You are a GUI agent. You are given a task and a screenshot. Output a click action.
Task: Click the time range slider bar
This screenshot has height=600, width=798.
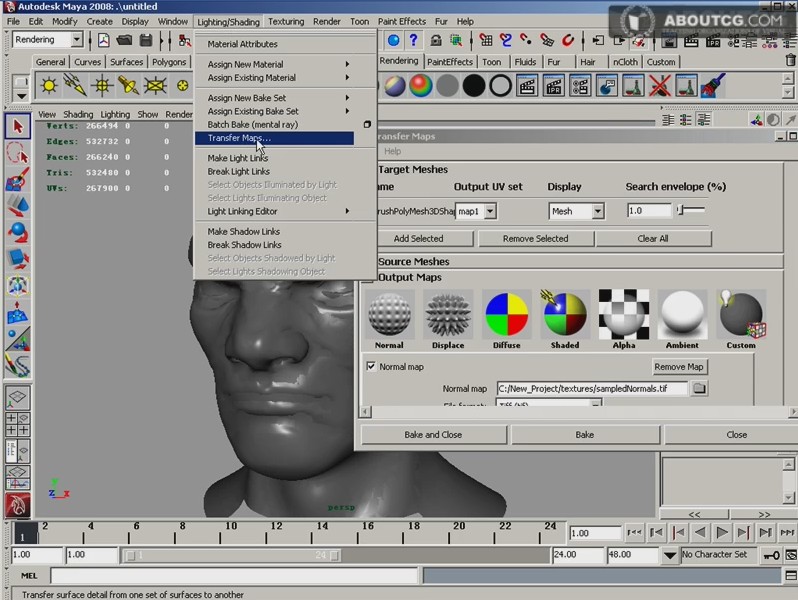coord(232,555)
